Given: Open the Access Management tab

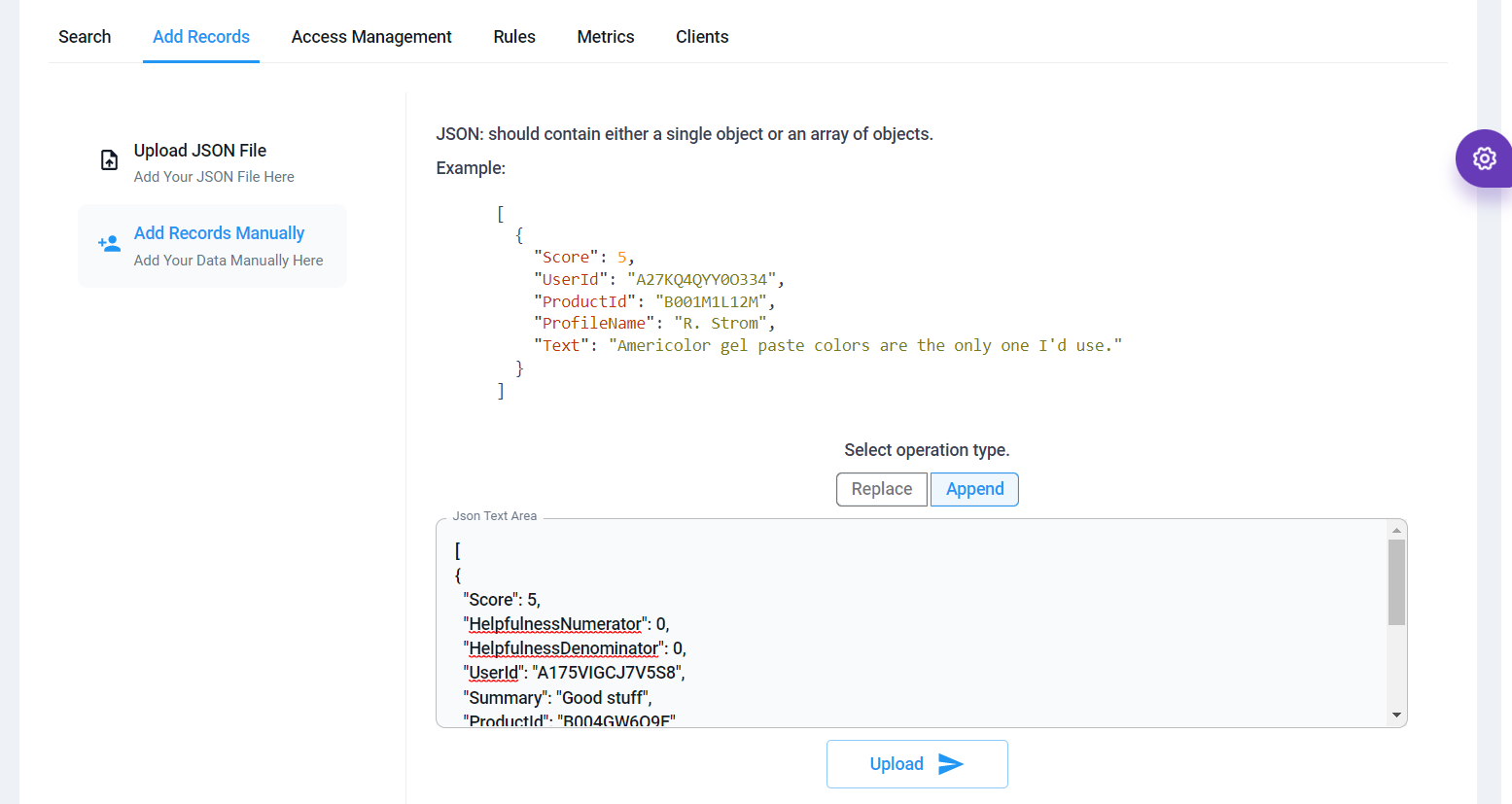Looking at the screenshot, I should point(371,37).
